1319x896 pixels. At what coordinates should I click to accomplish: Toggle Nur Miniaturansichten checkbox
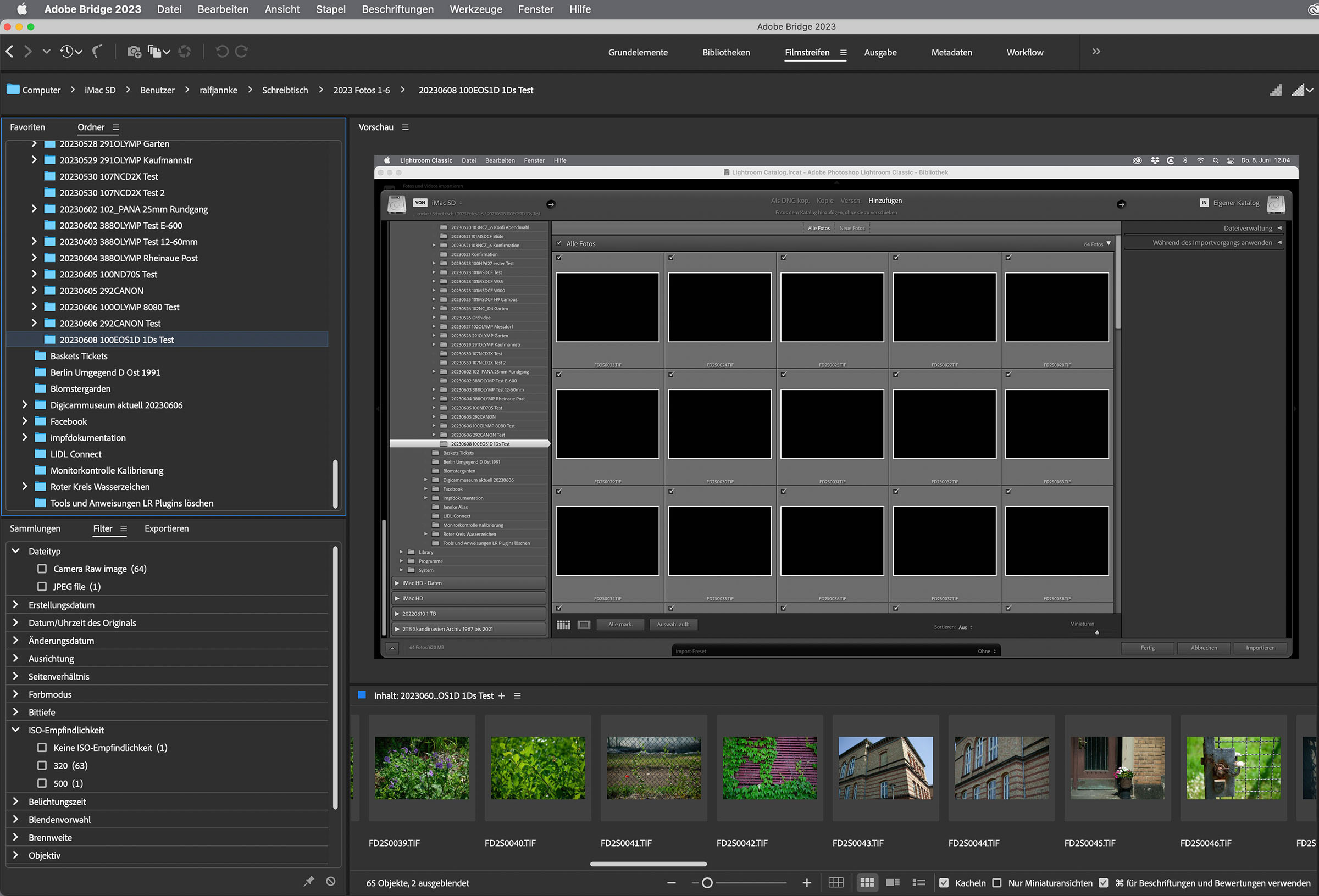996,883
